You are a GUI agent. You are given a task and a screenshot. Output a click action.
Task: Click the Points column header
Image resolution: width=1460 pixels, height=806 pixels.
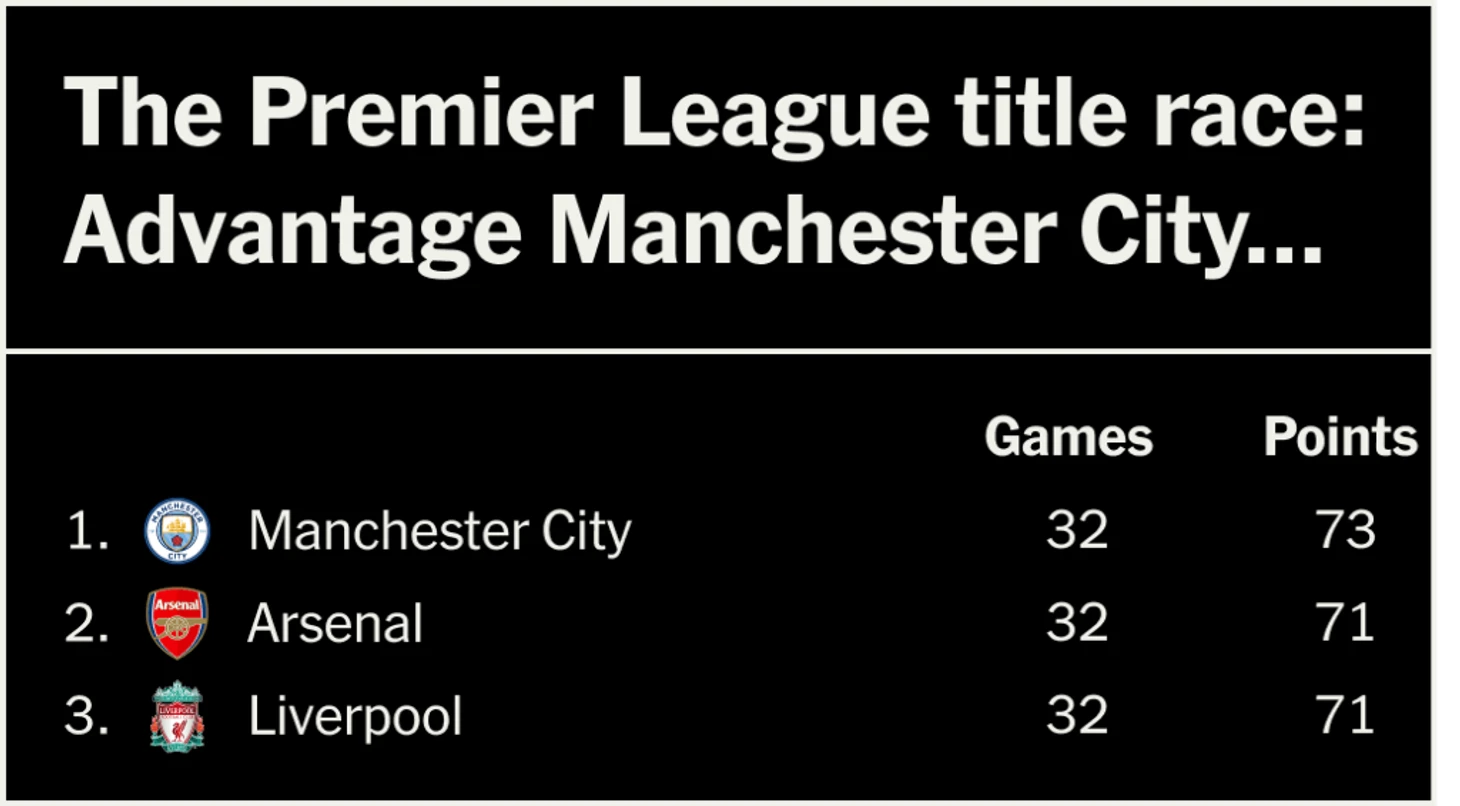[1340, 437]
